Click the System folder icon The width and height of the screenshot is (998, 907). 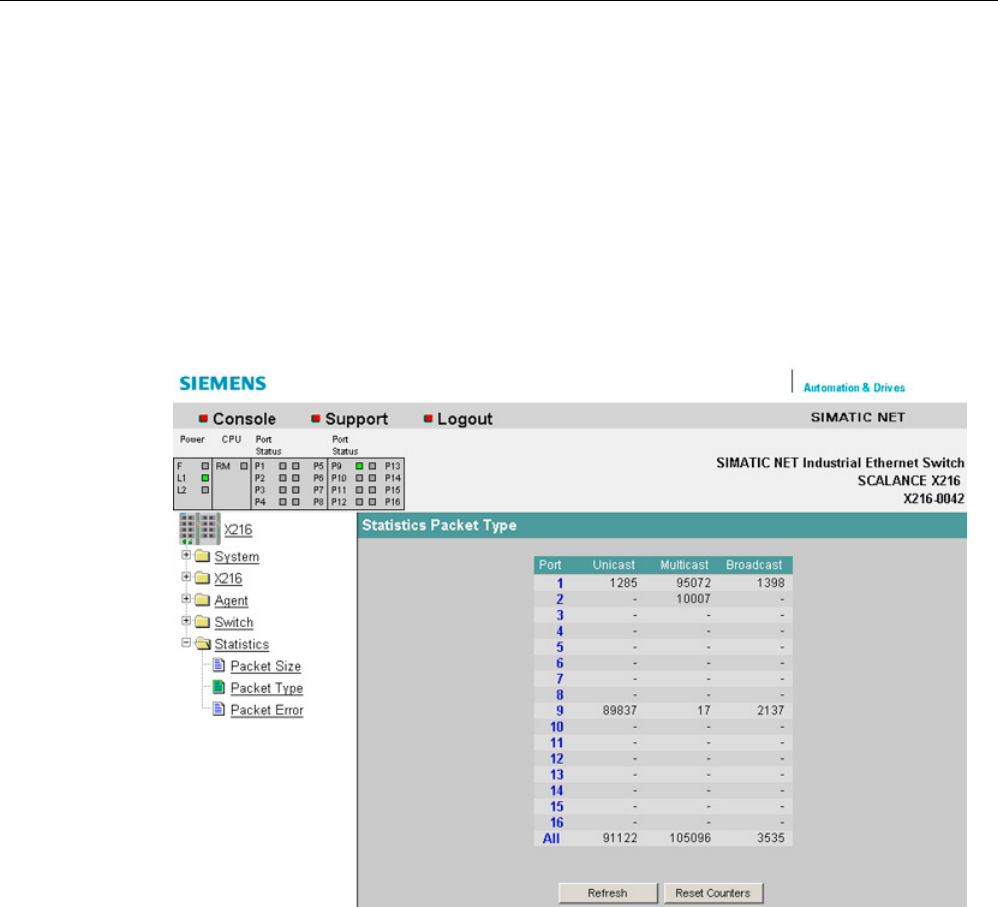click(202, 556)
